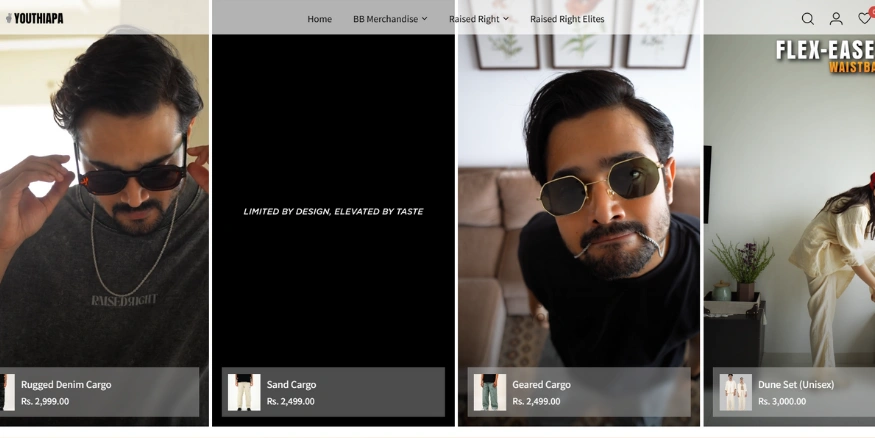Click the Flex-Ease Waistband banner text
This screenshot has height=438, width=875.
click(825, 56)
